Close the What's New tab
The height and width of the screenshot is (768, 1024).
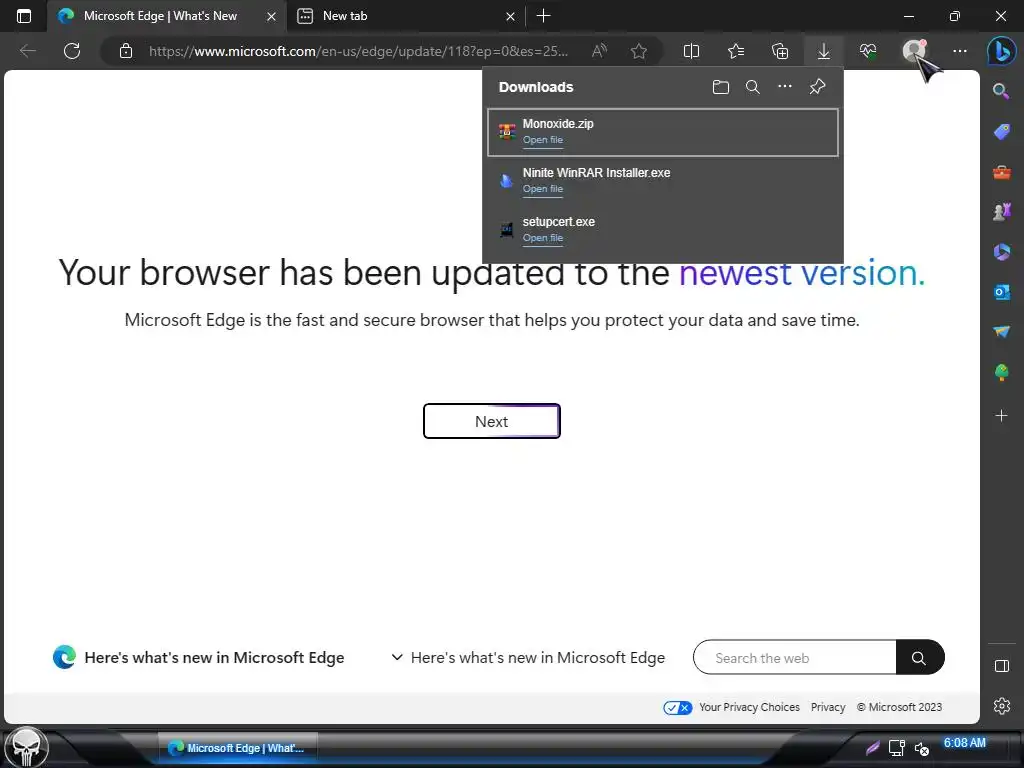click(x=271, y=16)
